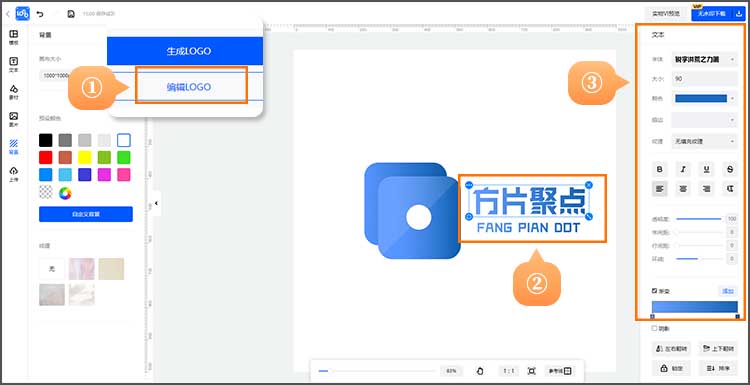Select the magenta preset color
Image resolution: width=750 pixels, height=385 pixels.
(104, 175)
